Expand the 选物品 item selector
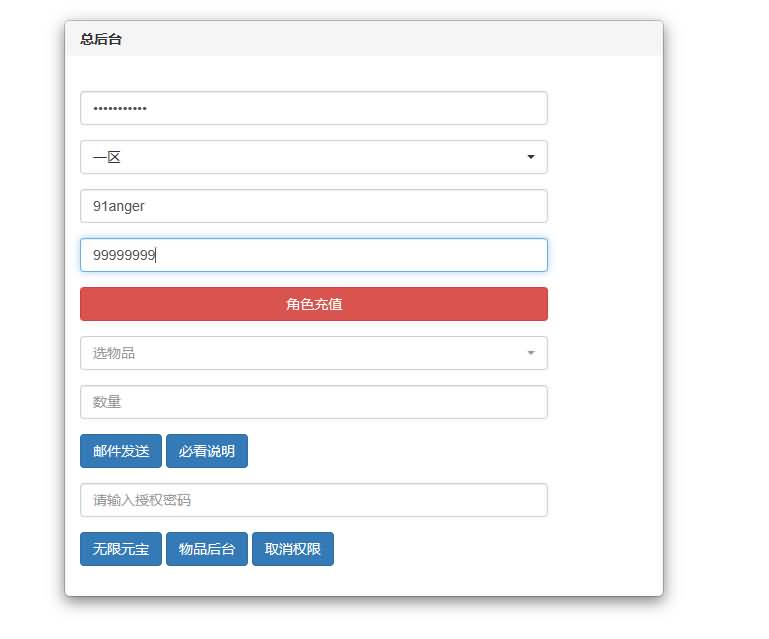769x639 pixels. point(313,353)
